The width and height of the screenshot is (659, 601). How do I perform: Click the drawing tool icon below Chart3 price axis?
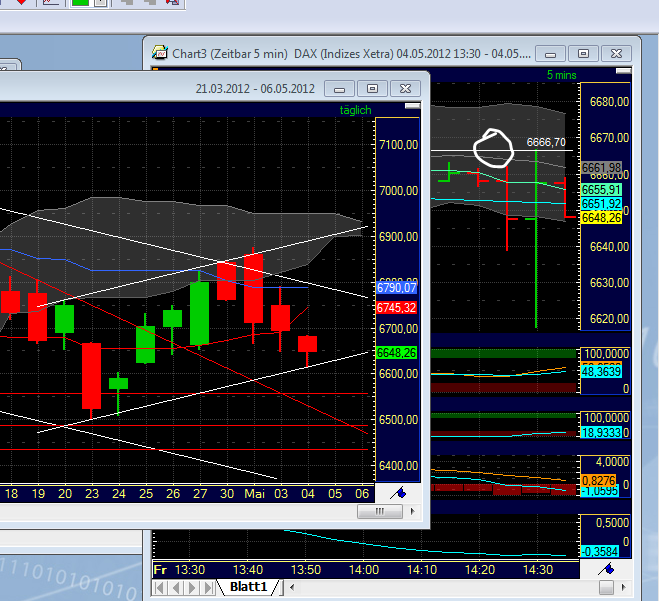click(x=606, y=569)
